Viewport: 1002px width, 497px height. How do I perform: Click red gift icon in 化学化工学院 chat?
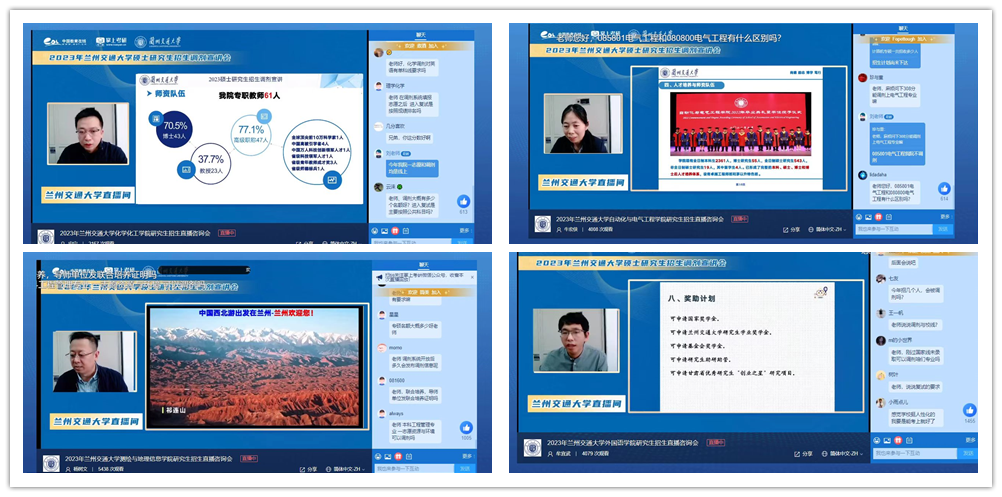pyautogui.click(x=397, y=230)
